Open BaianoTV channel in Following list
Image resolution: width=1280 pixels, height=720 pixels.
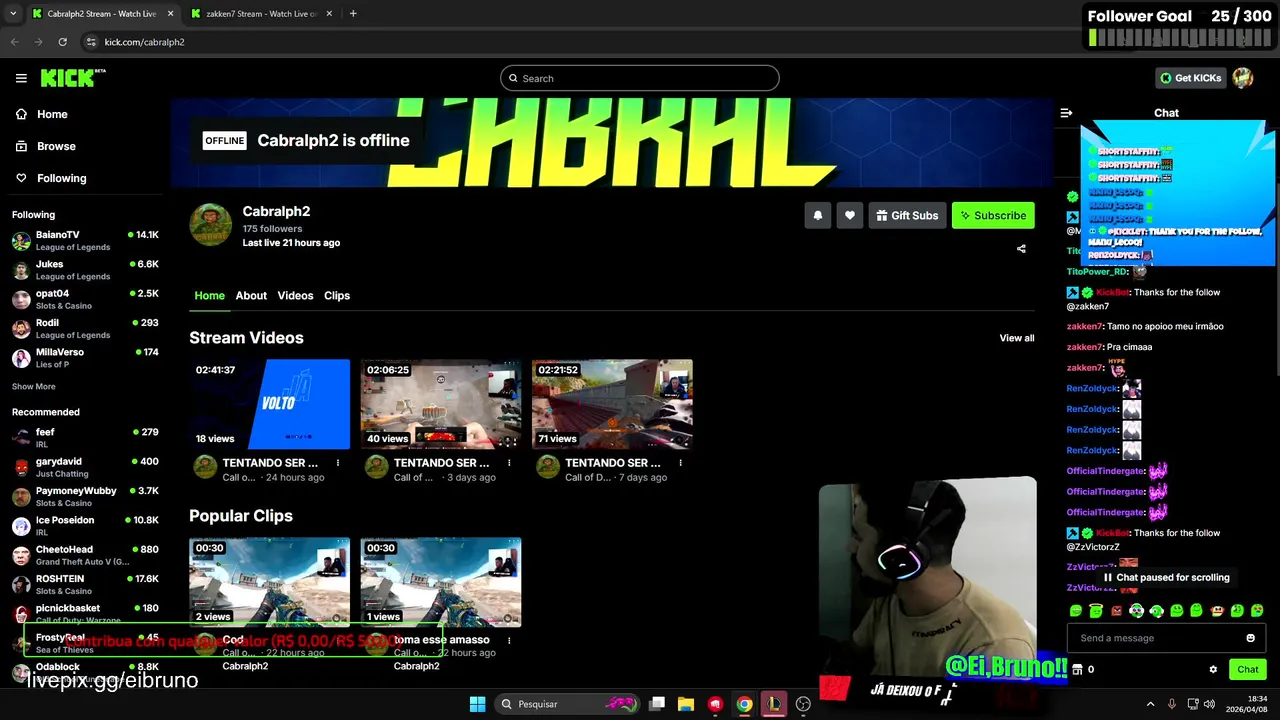click(x=85, y=241)
